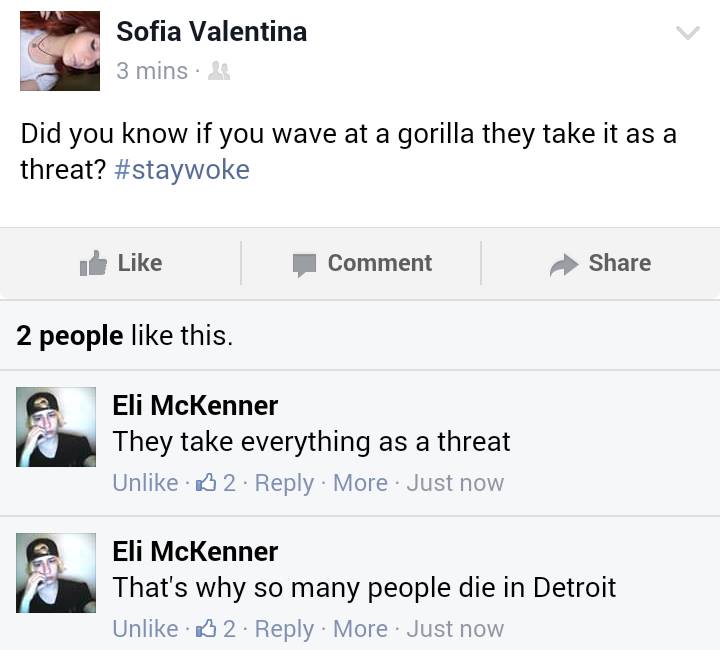Click the friends audience icon beside 3 mins

click(x=221, y=71)
